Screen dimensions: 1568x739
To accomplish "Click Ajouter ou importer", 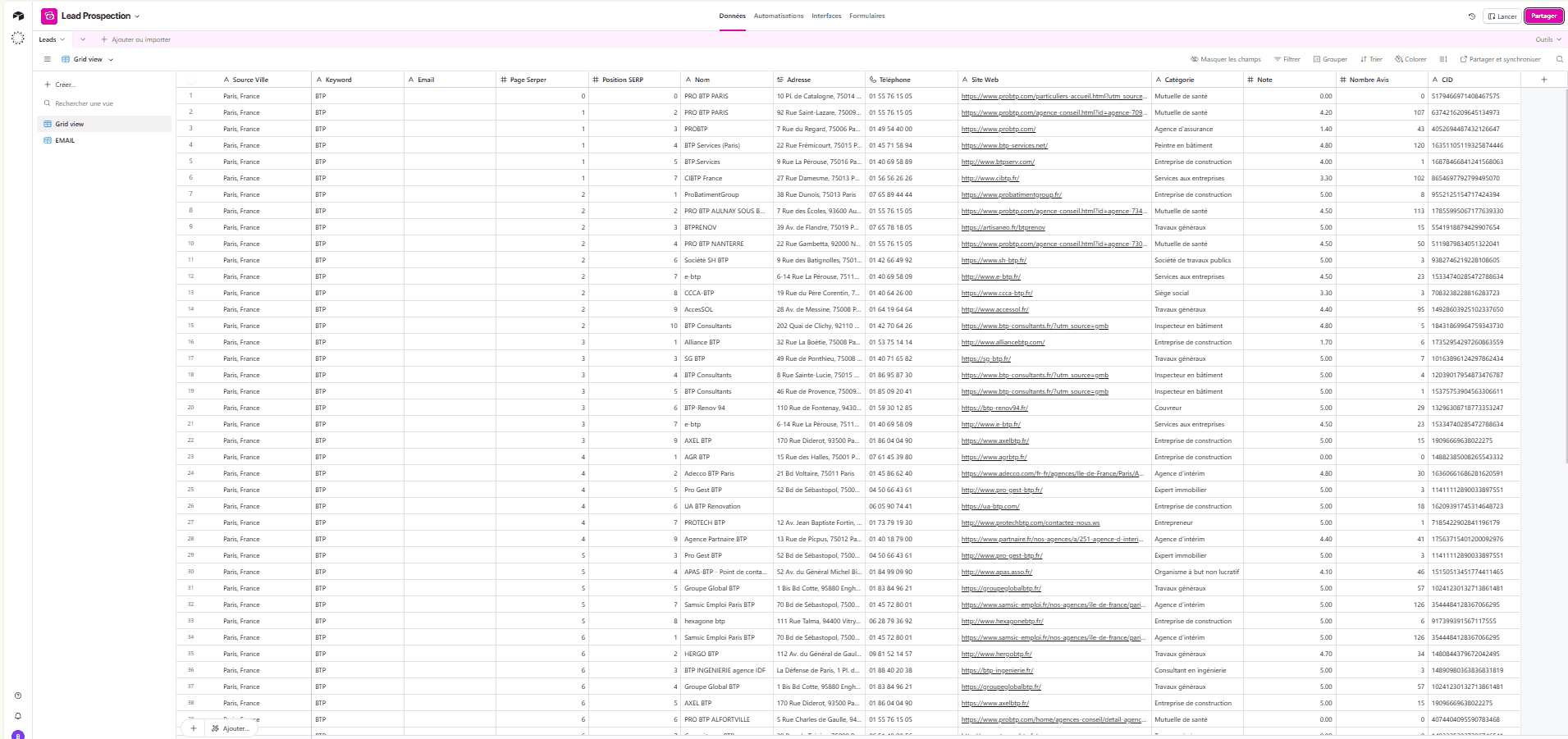I will tap(136, 39).
